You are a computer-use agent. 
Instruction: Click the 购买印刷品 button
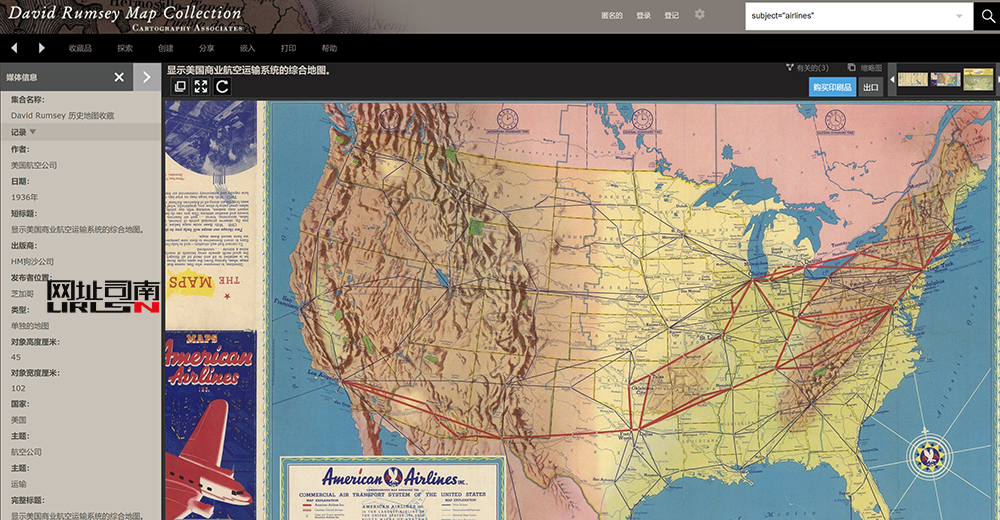pyautogui.click(x=832, y=87)
